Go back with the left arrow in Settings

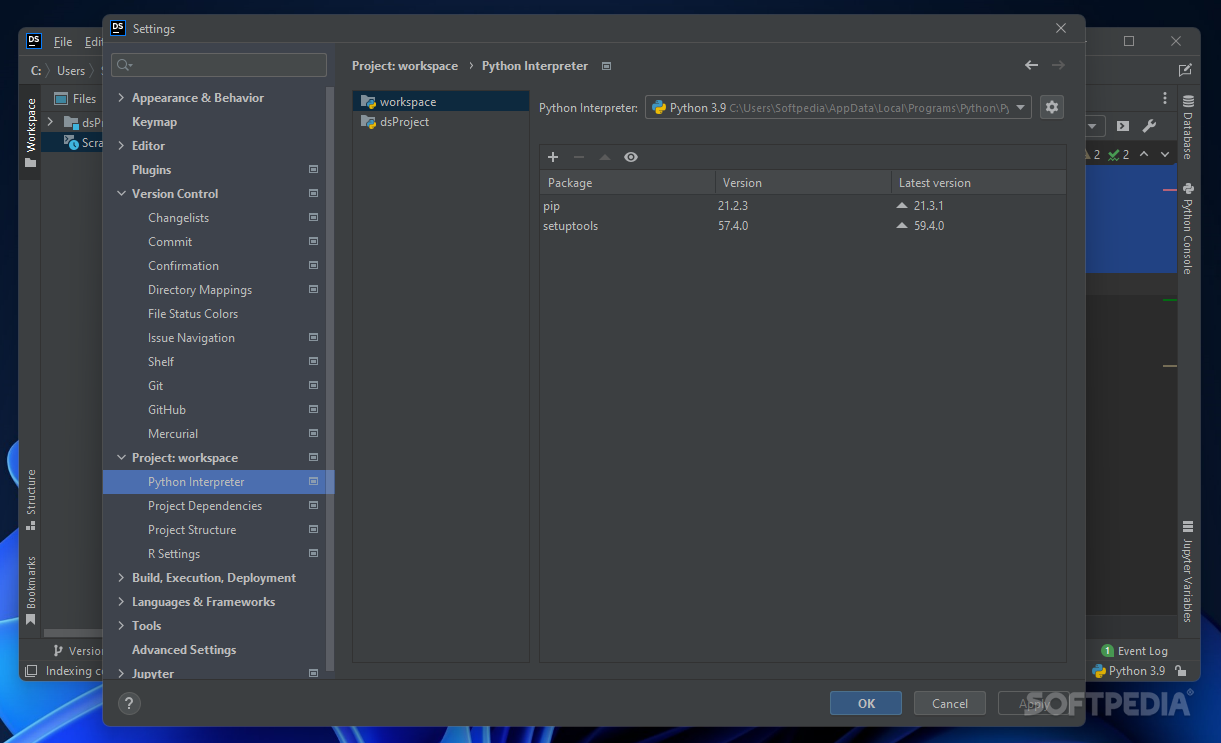coord(1031,65)
